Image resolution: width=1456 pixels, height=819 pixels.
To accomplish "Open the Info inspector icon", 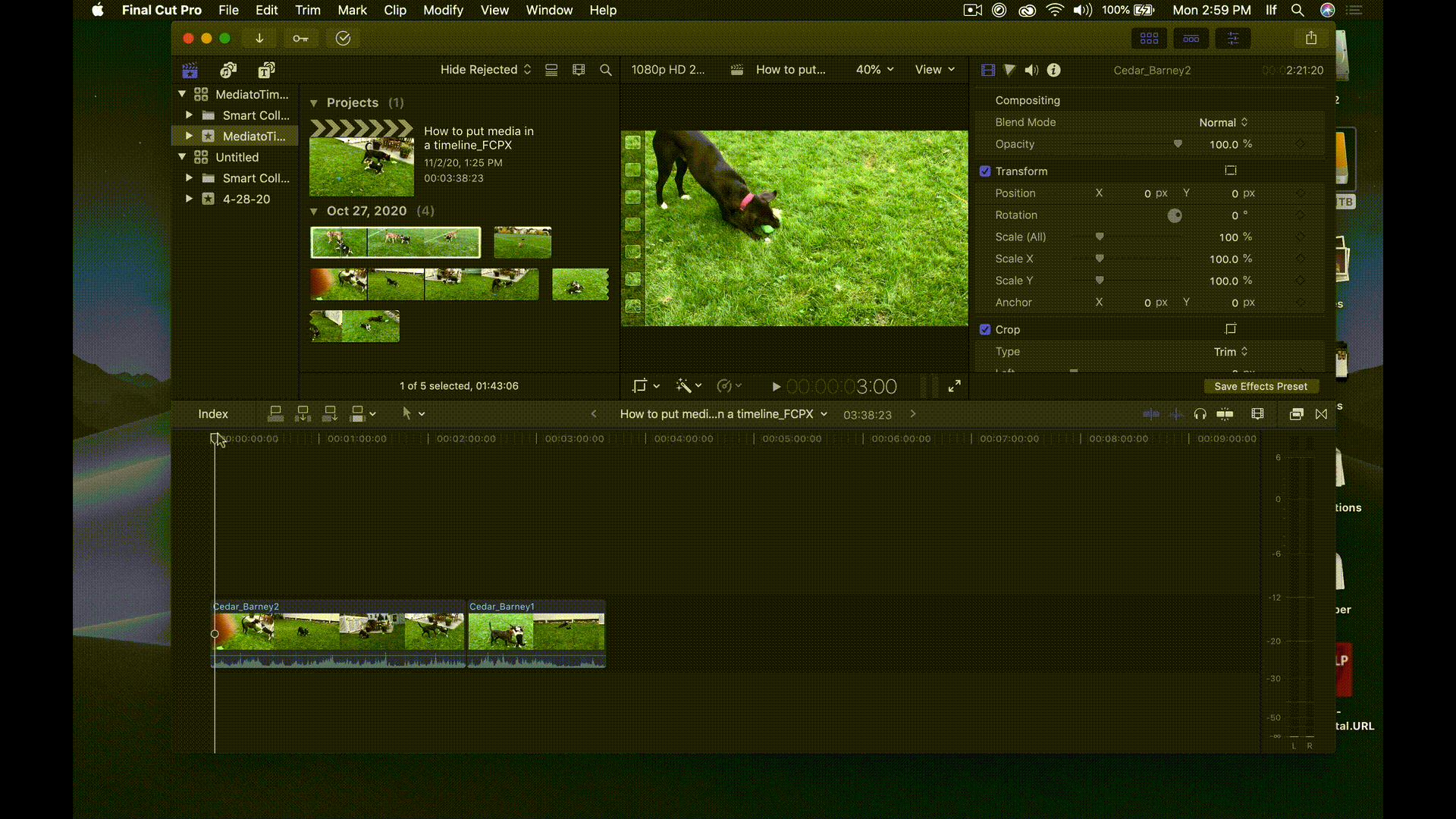I will (x=1053, y=70).
